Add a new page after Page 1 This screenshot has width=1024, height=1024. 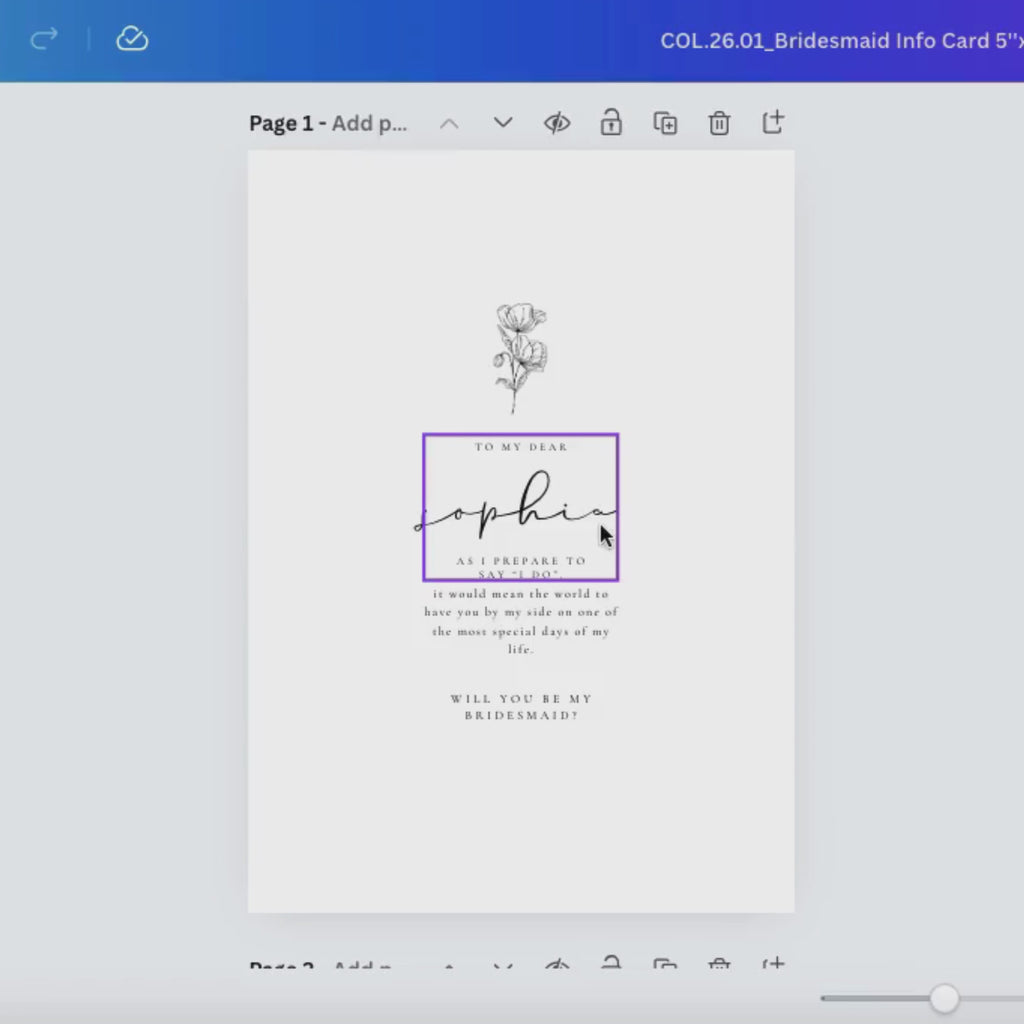coord(773,122)
